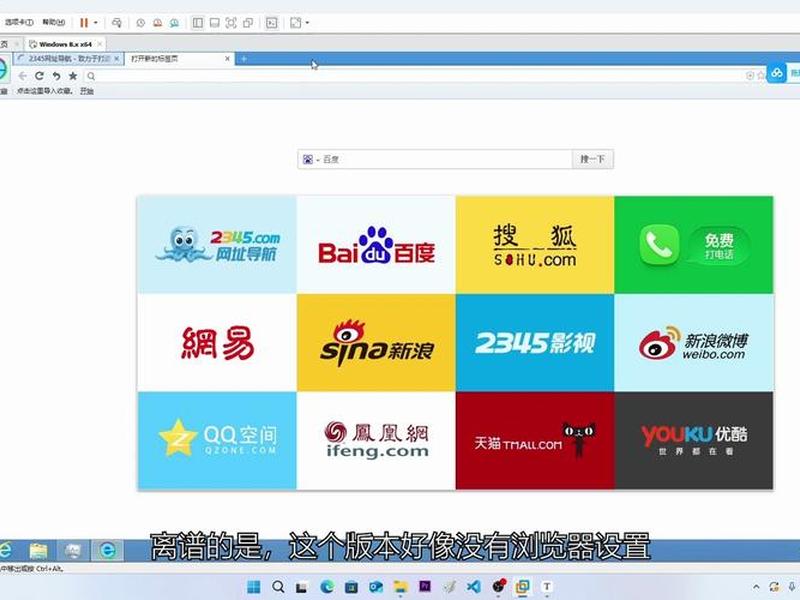
Task: Click the VMware pause virtual machine button
Action: tap(84, 22)
